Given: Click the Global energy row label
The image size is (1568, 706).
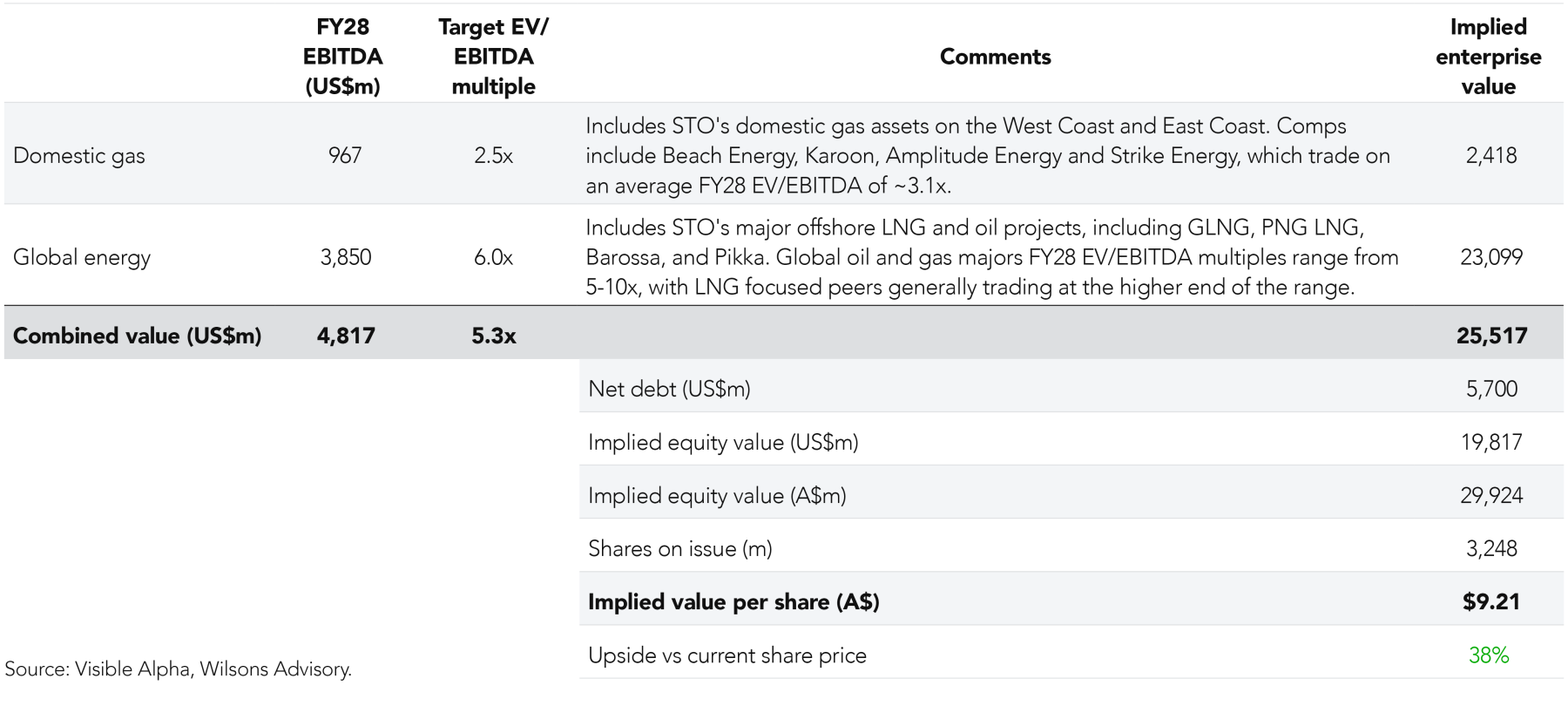Looking at the screenshot, I should (82, 258).
